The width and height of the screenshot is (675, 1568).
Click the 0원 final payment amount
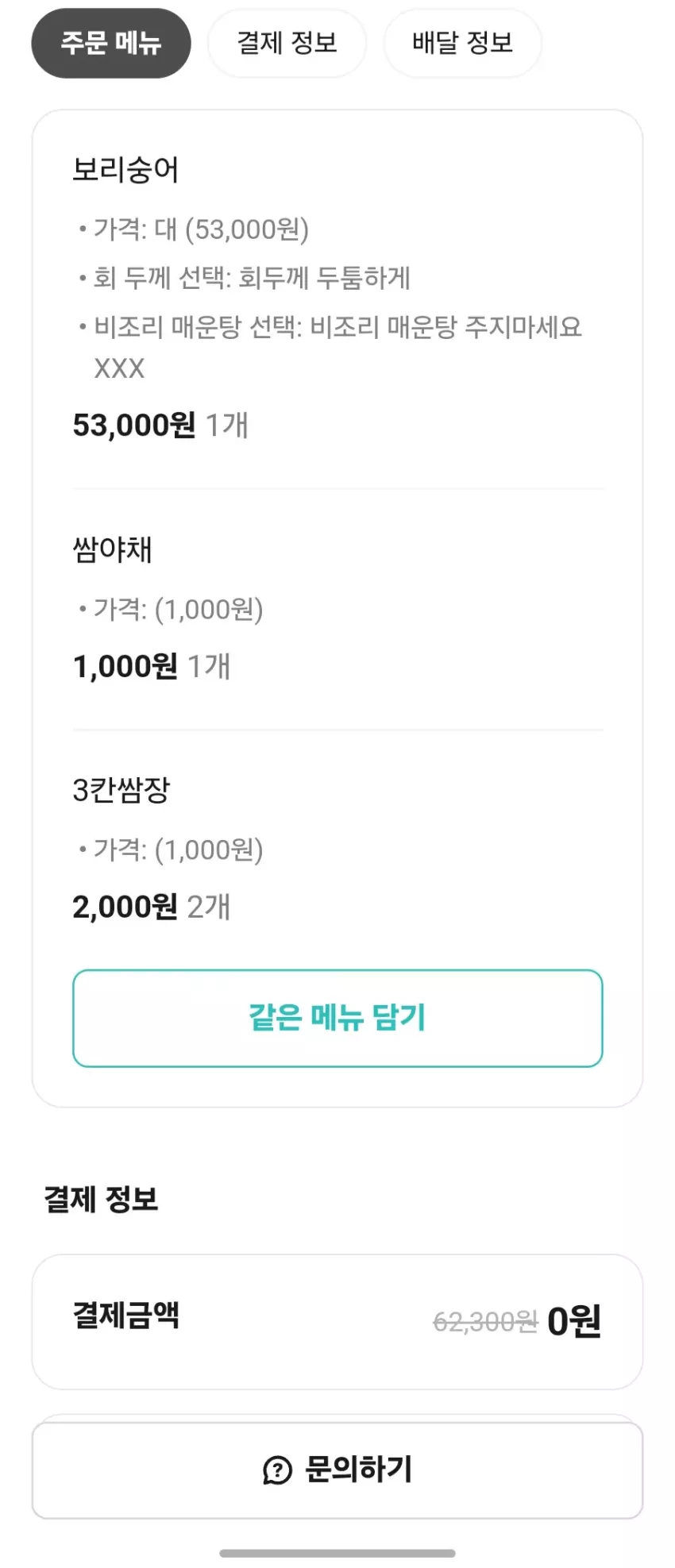[x=574, y=1321]
